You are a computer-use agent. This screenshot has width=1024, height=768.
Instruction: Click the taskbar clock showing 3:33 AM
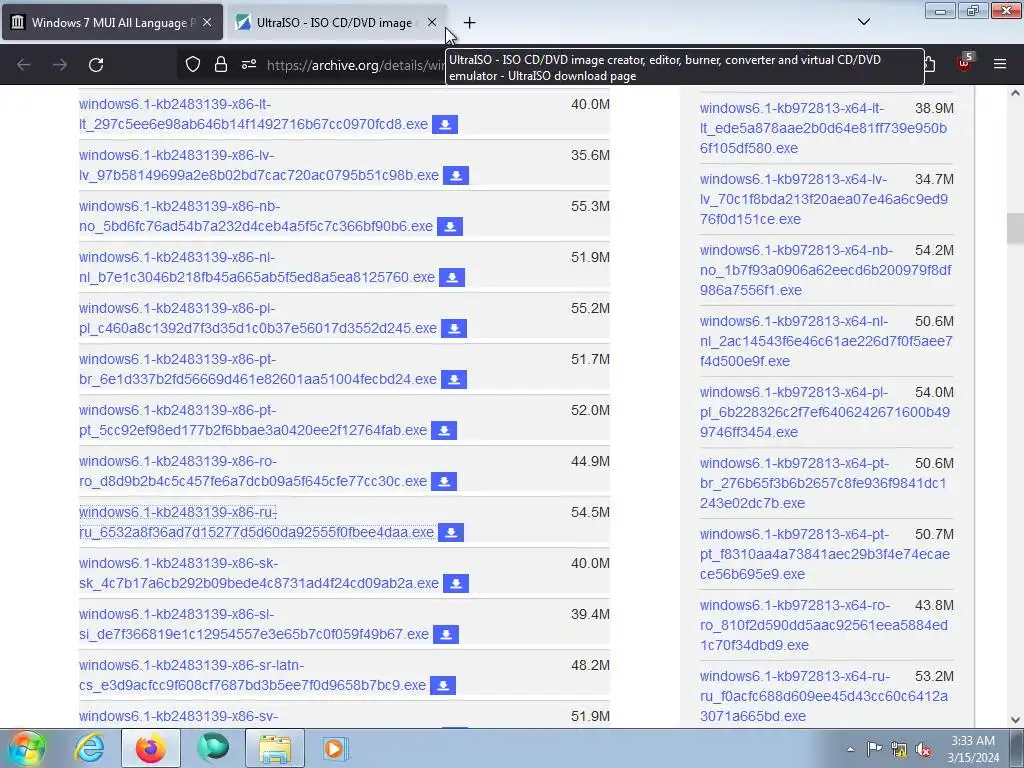[x=973, y=749]
